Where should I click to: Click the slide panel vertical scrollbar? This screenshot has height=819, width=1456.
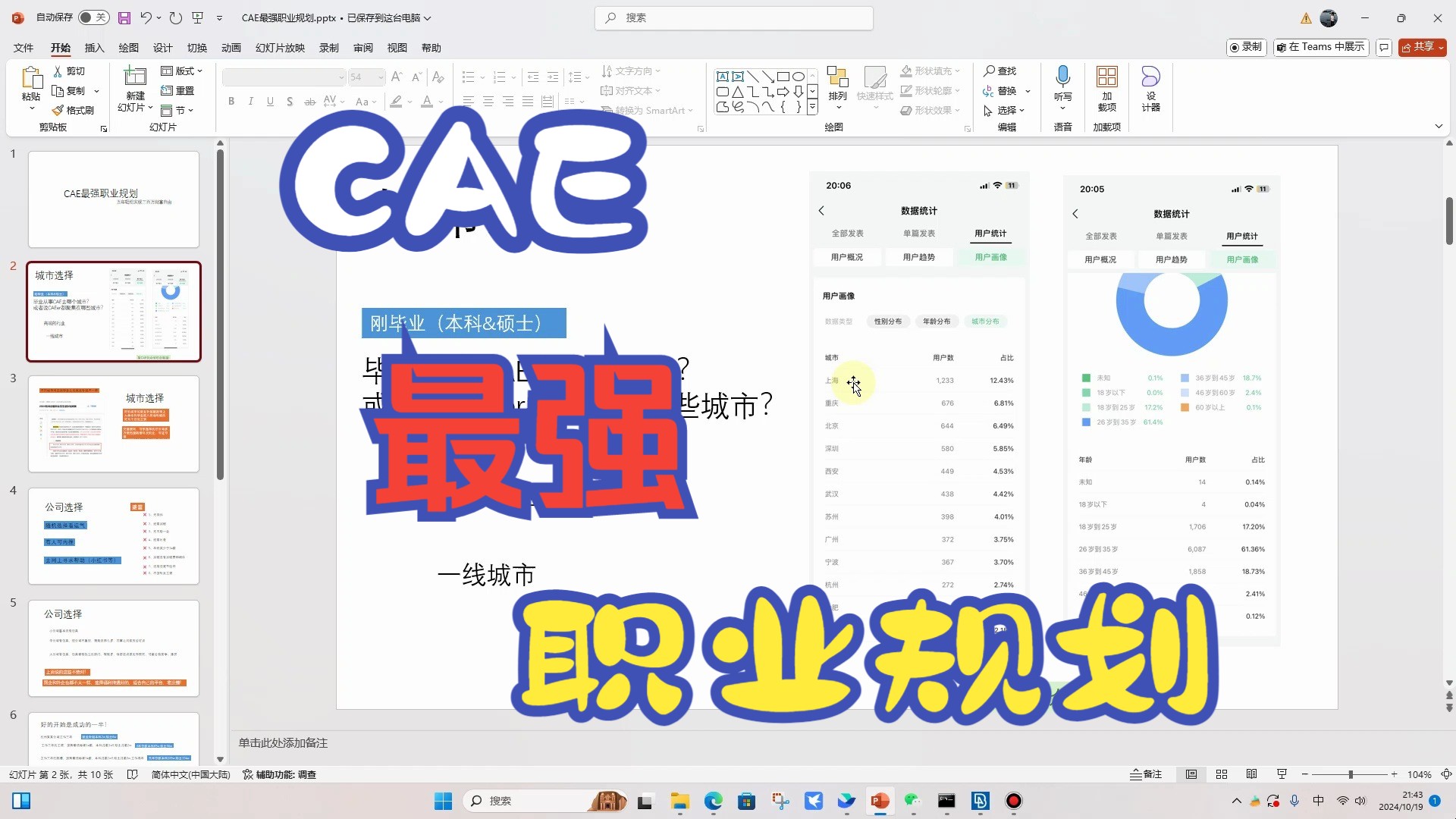pos(220,315)
